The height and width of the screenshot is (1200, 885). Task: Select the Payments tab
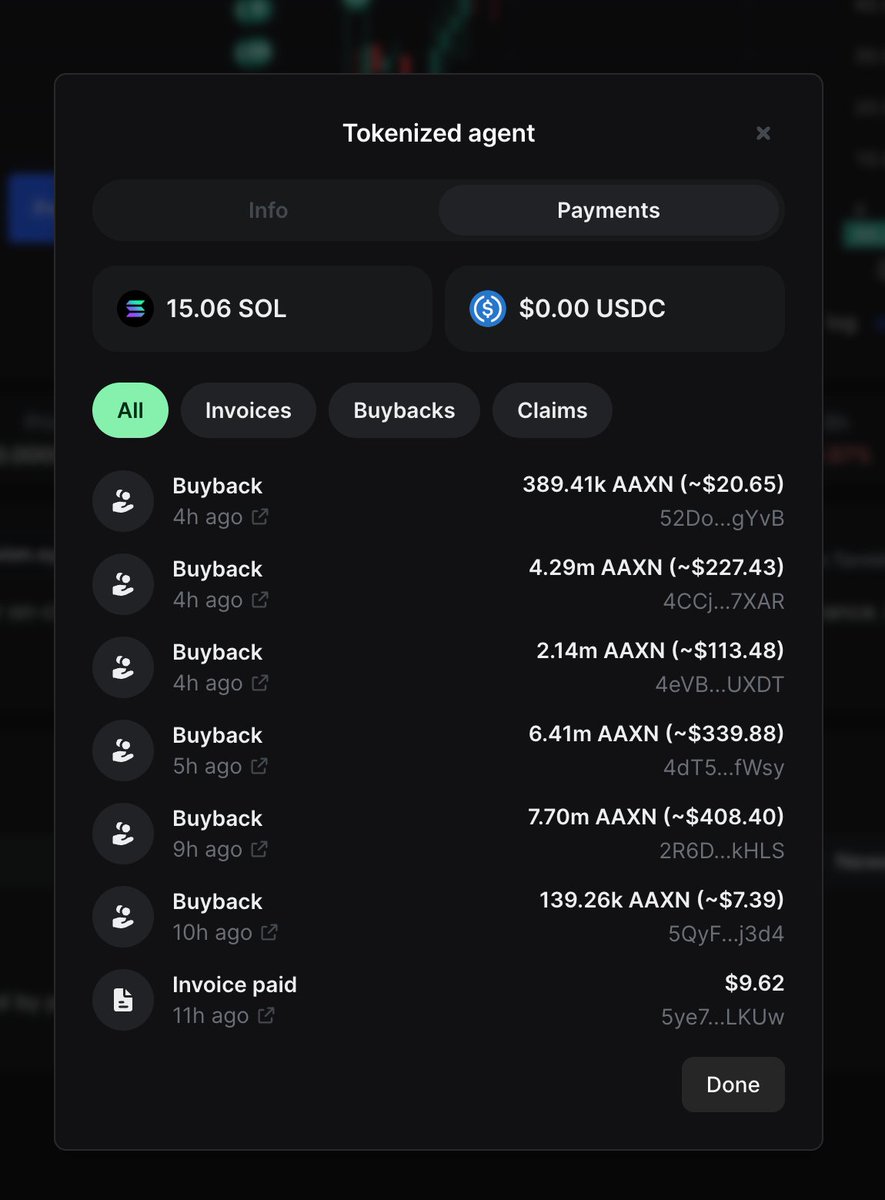(609, 211)
